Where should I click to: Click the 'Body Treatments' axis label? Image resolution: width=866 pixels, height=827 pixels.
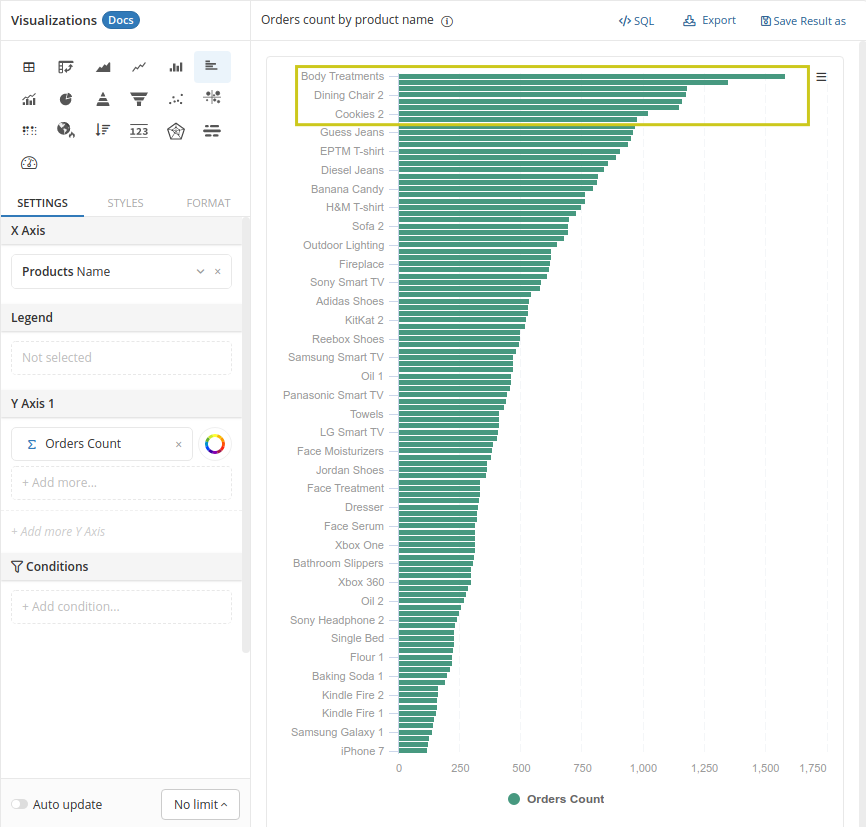pos(342,76)
